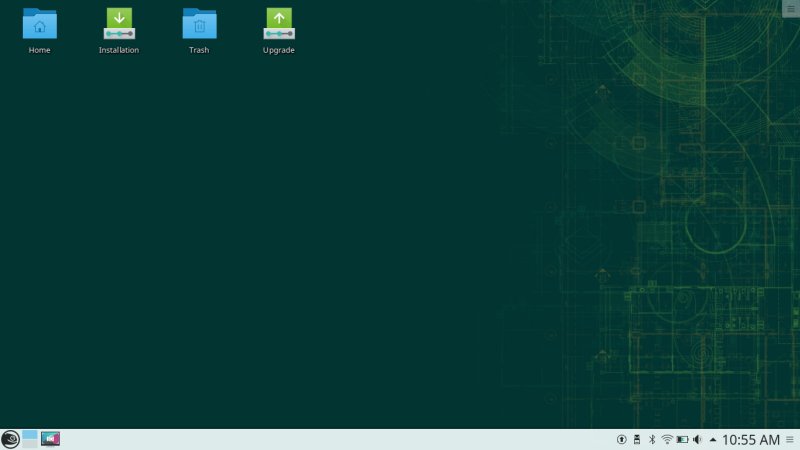
Task: Open the Trash desktop icon
Action: (199, 24)
